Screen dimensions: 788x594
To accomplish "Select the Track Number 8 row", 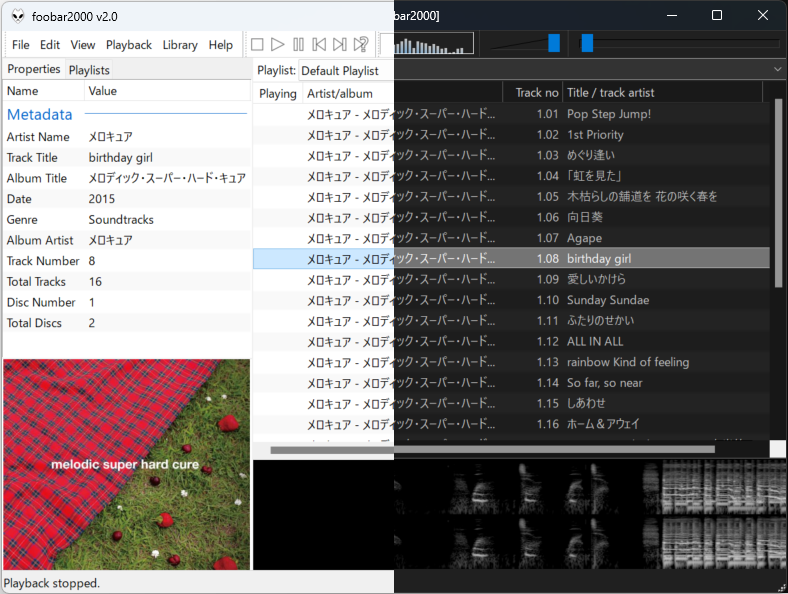I will coord(127,261).
